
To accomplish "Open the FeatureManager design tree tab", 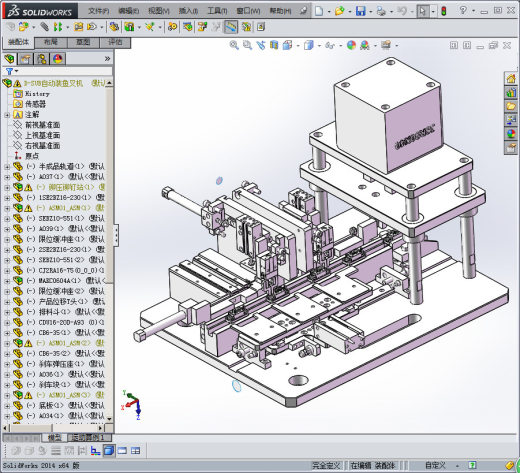I will 9,59.
